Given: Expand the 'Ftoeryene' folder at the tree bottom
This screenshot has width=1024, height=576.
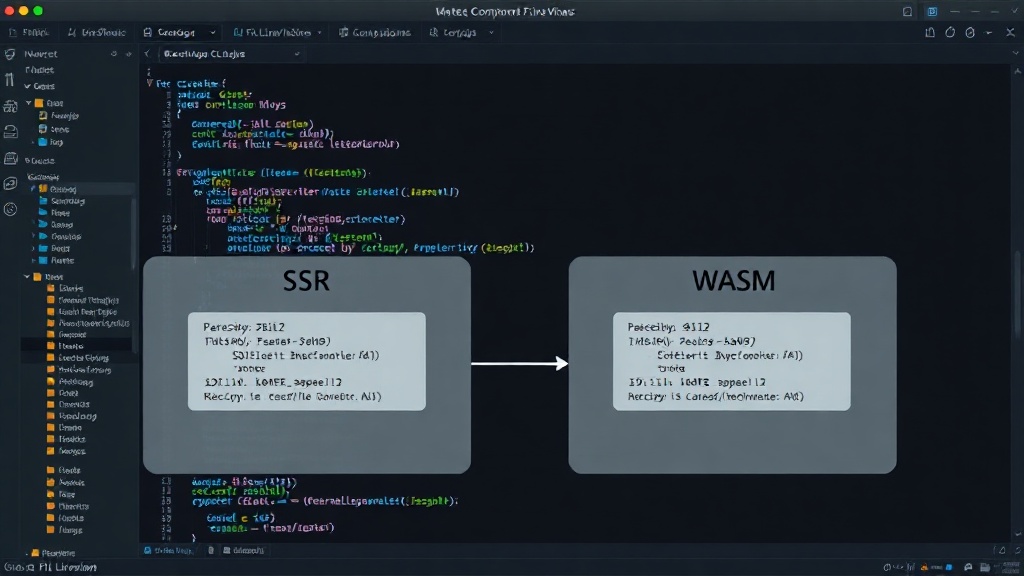Looking at the screenshot, I should pos(27,552).
